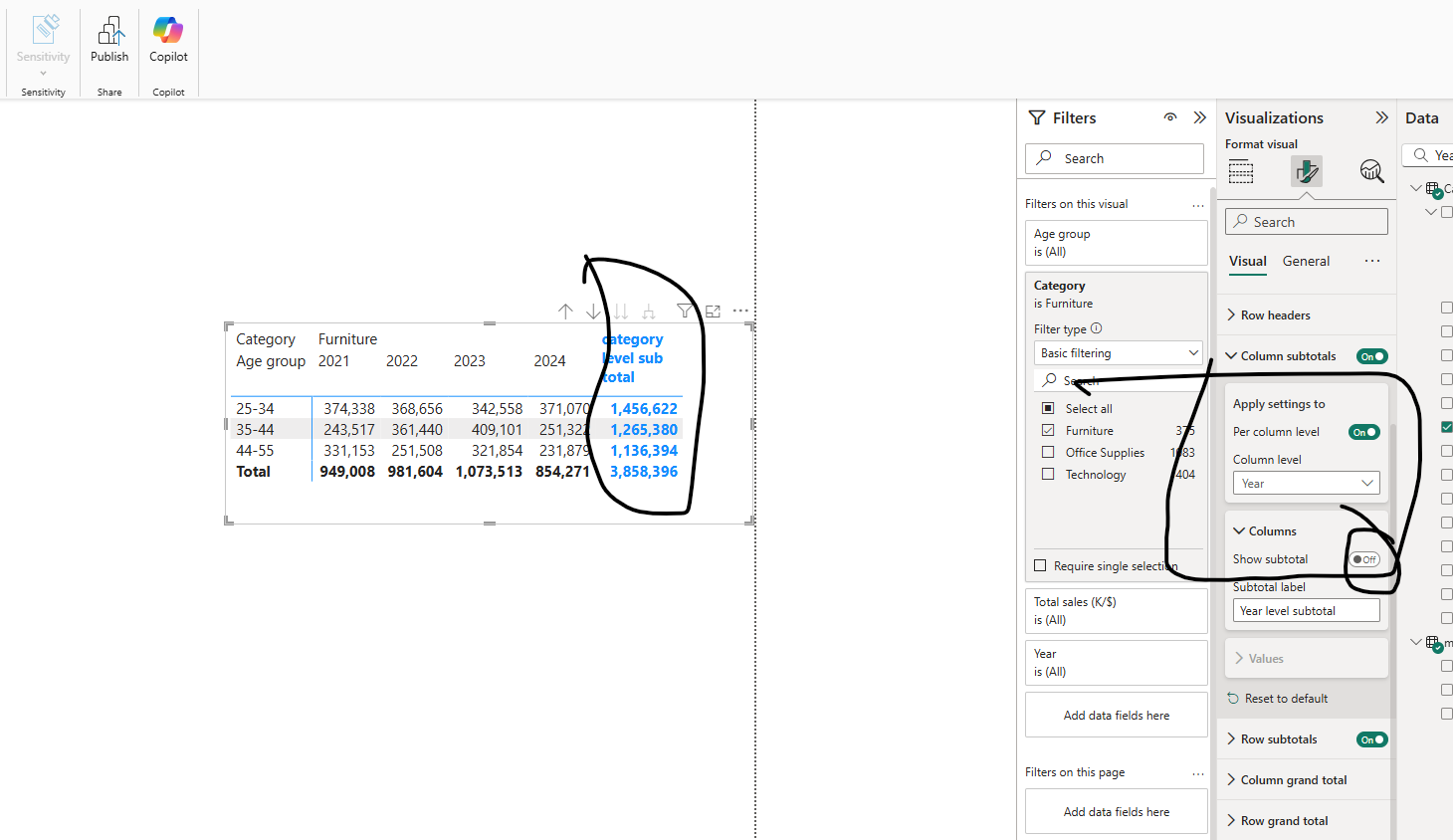
Task: Open More options ellipsis on the matrix visual
Action: (x=740, y=312)
